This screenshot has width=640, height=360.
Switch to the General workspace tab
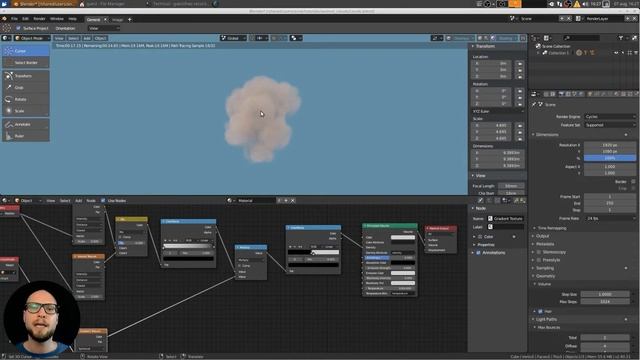coord(93,19)
